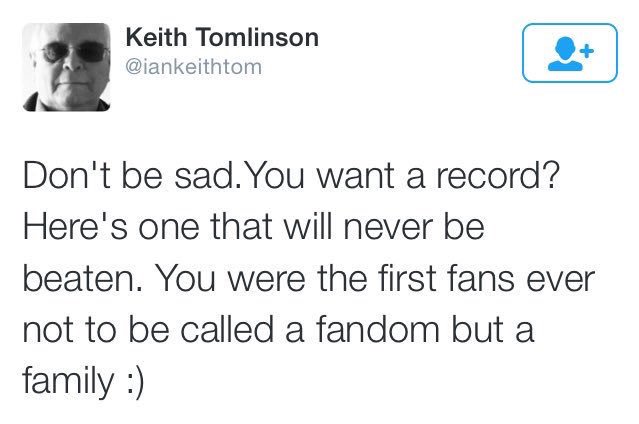Select the phrase "Don't be sad."
Viewport: 639px width, 424px height.
click(x=130, y=176)
